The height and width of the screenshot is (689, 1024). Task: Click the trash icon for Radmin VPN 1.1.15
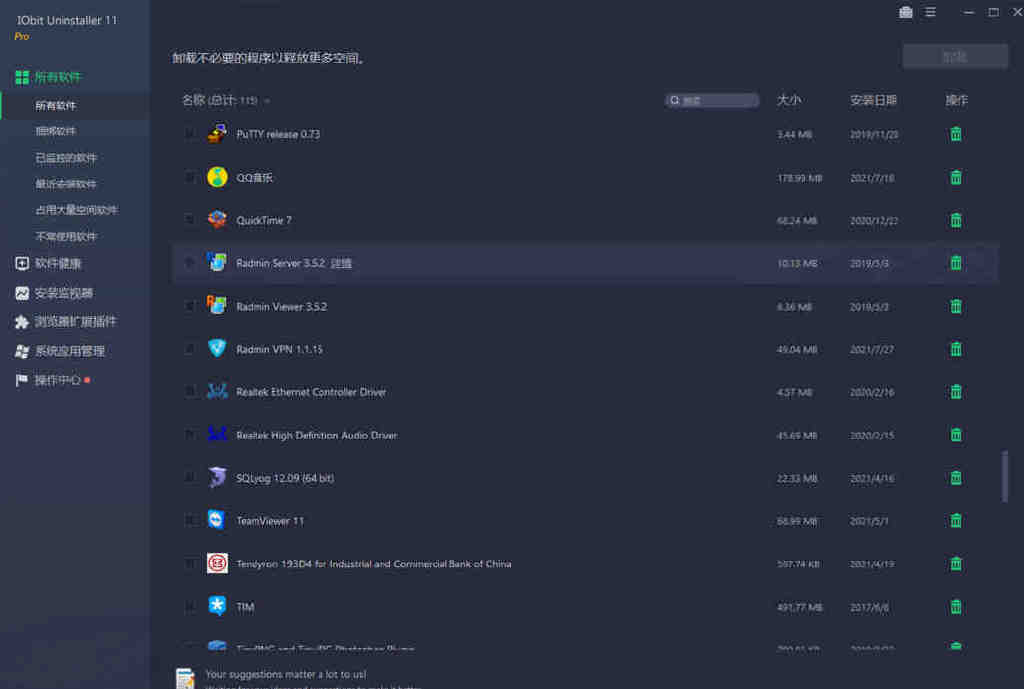point(955,349)
